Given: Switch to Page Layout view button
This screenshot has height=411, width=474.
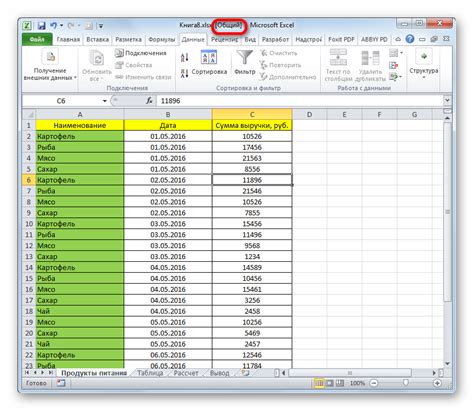Looking at the screenshot, I should 329,383.
